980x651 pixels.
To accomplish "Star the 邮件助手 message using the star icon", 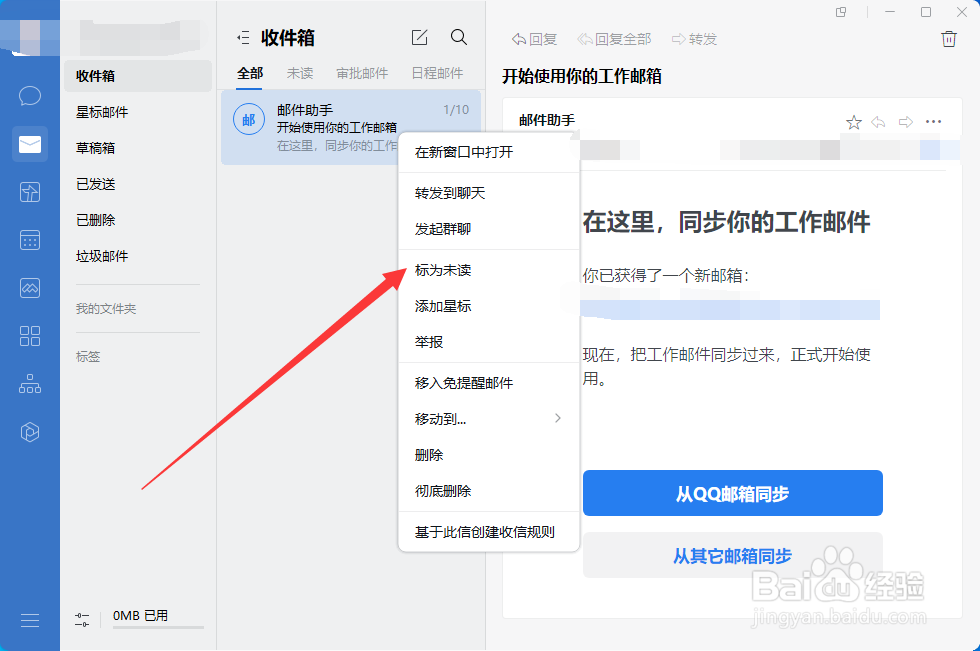I will coord(853,121).
